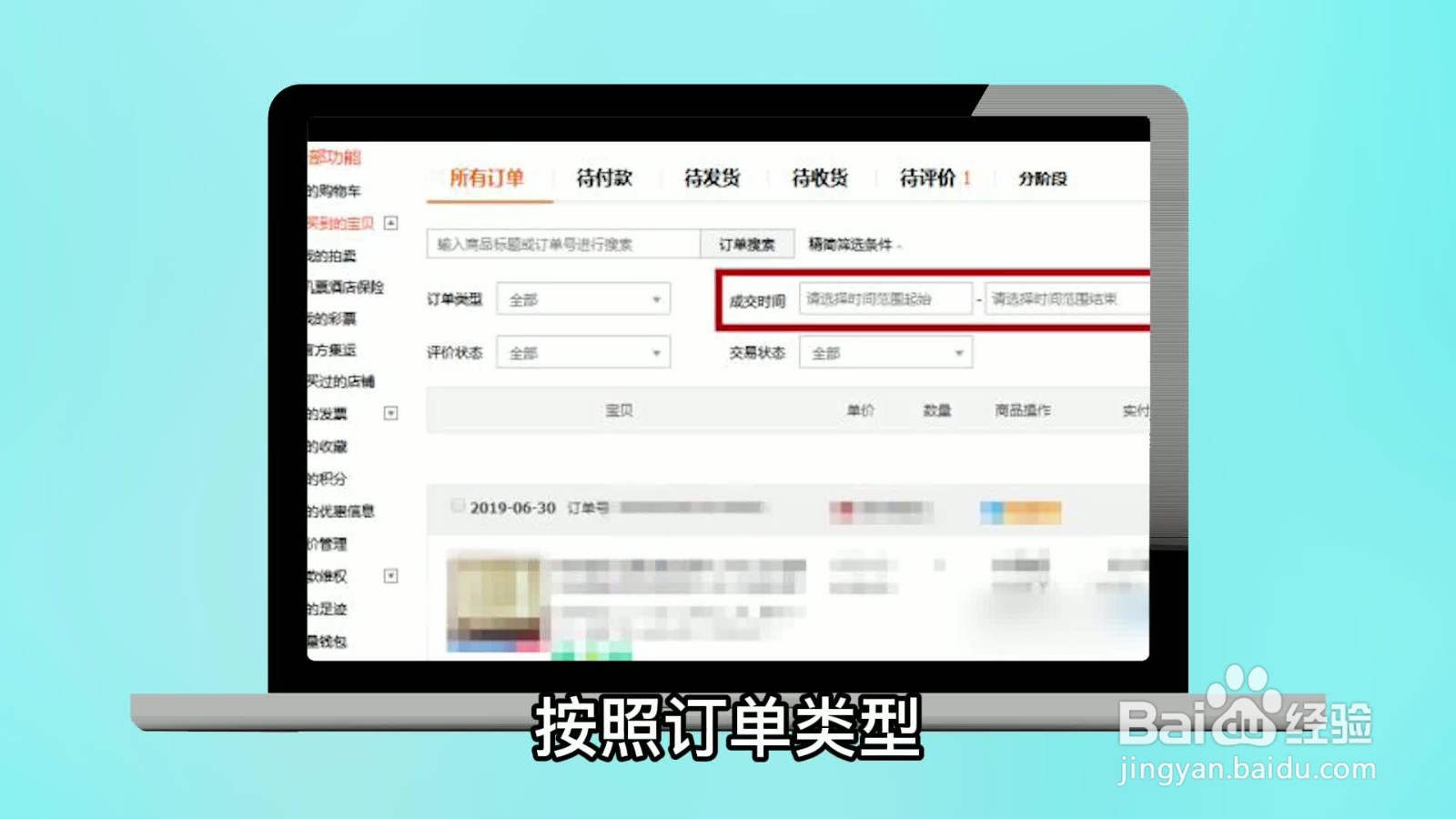Open the 的优惠信息 sidebar link
Viewport: 1456px width, 819px height.
click(341, 511)
